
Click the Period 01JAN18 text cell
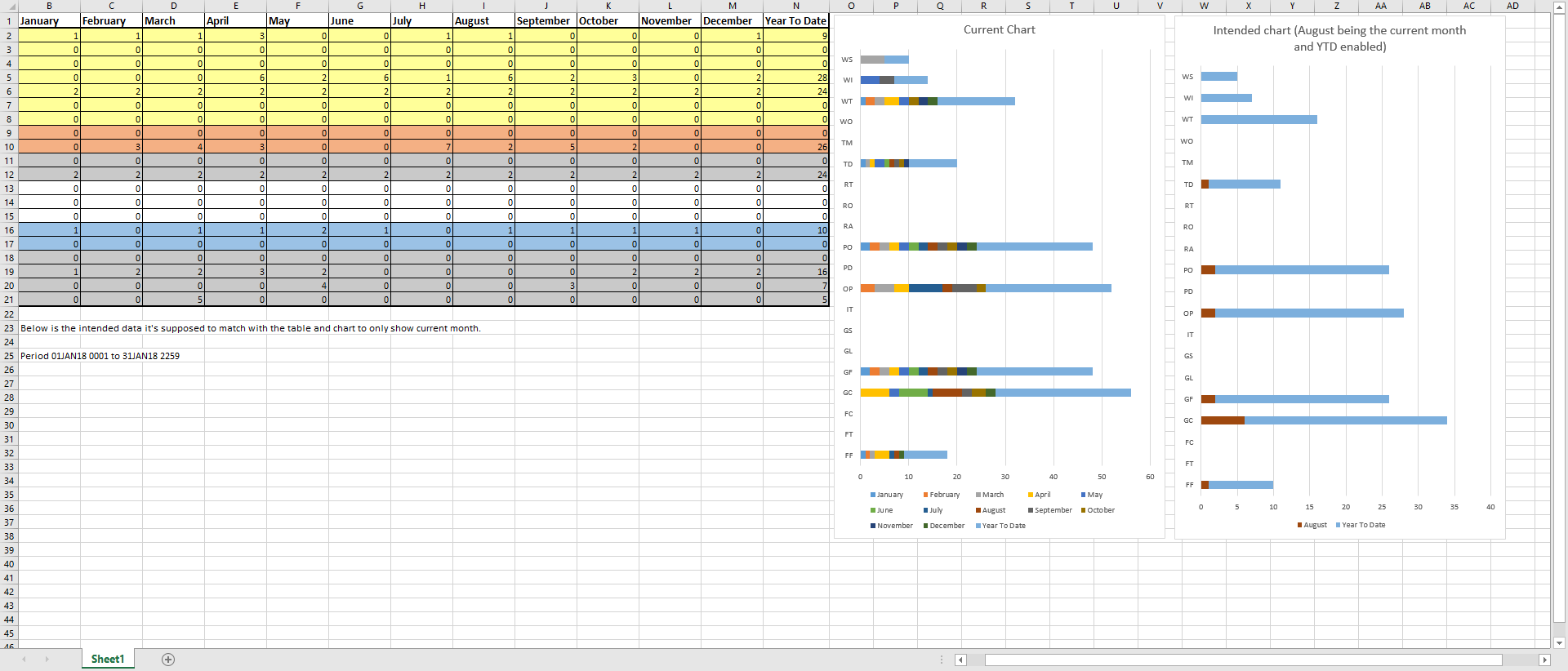pyautogui.click(x=100, y=356)
